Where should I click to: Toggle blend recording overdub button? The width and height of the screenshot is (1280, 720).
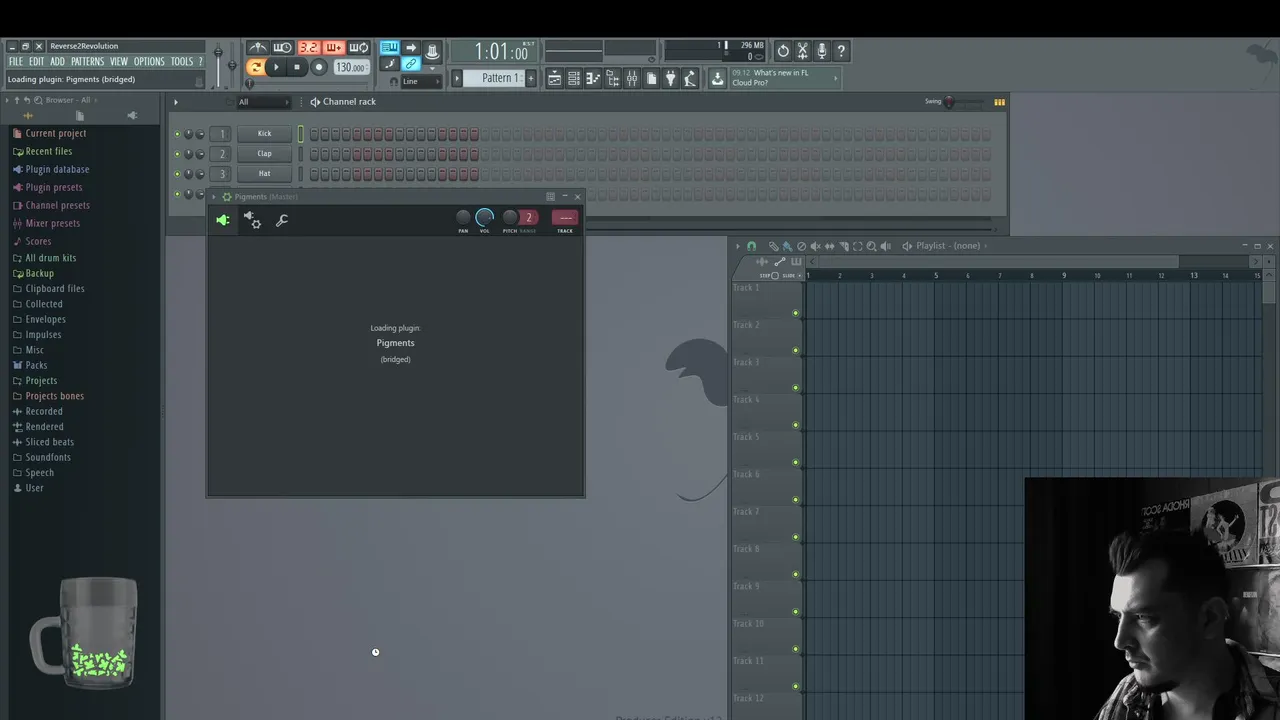[333, 47]
